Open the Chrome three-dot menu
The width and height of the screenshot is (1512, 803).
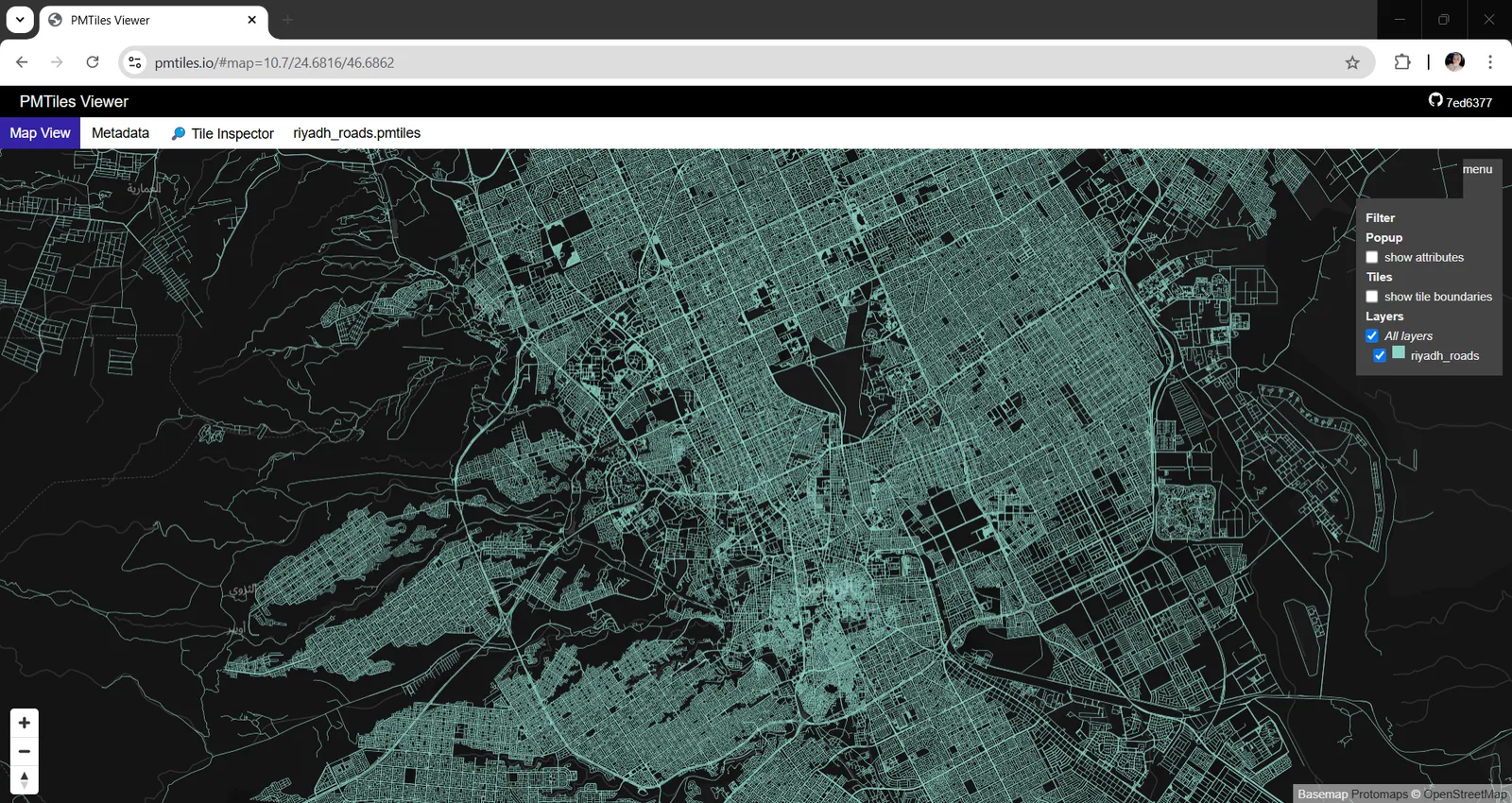[x=1490, y=62]
